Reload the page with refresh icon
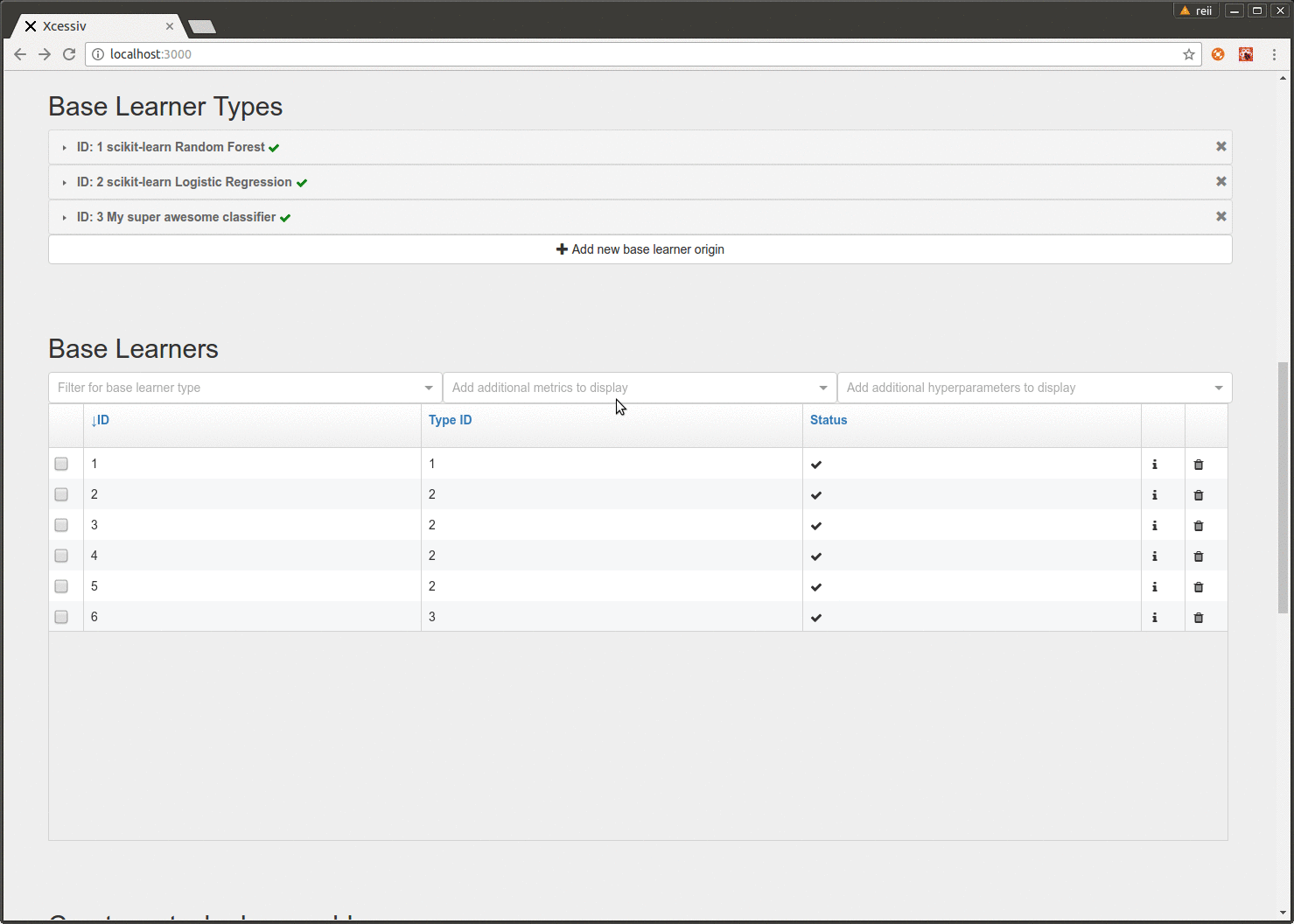The image size is (1294, 924). pyautogui.click(x=69, y=54)
